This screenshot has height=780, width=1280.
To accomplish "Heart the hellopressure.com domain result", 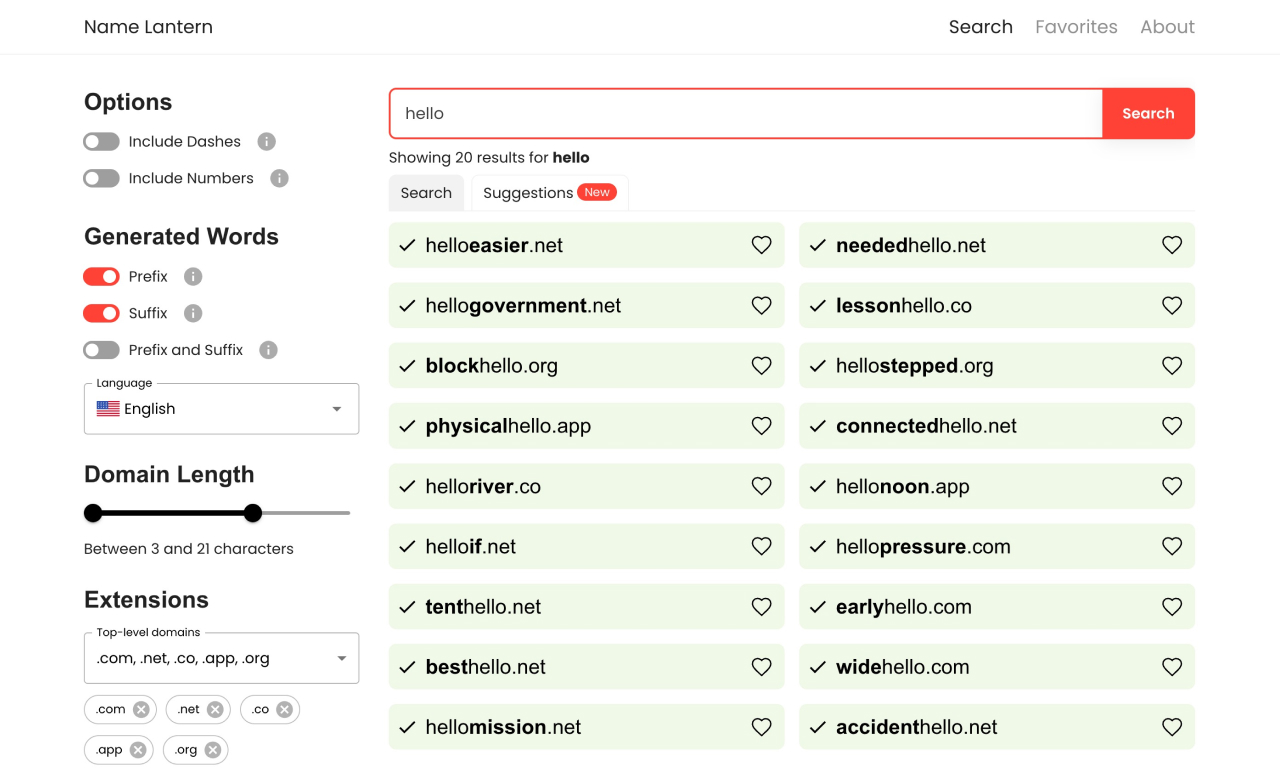I will (1172, 547).
